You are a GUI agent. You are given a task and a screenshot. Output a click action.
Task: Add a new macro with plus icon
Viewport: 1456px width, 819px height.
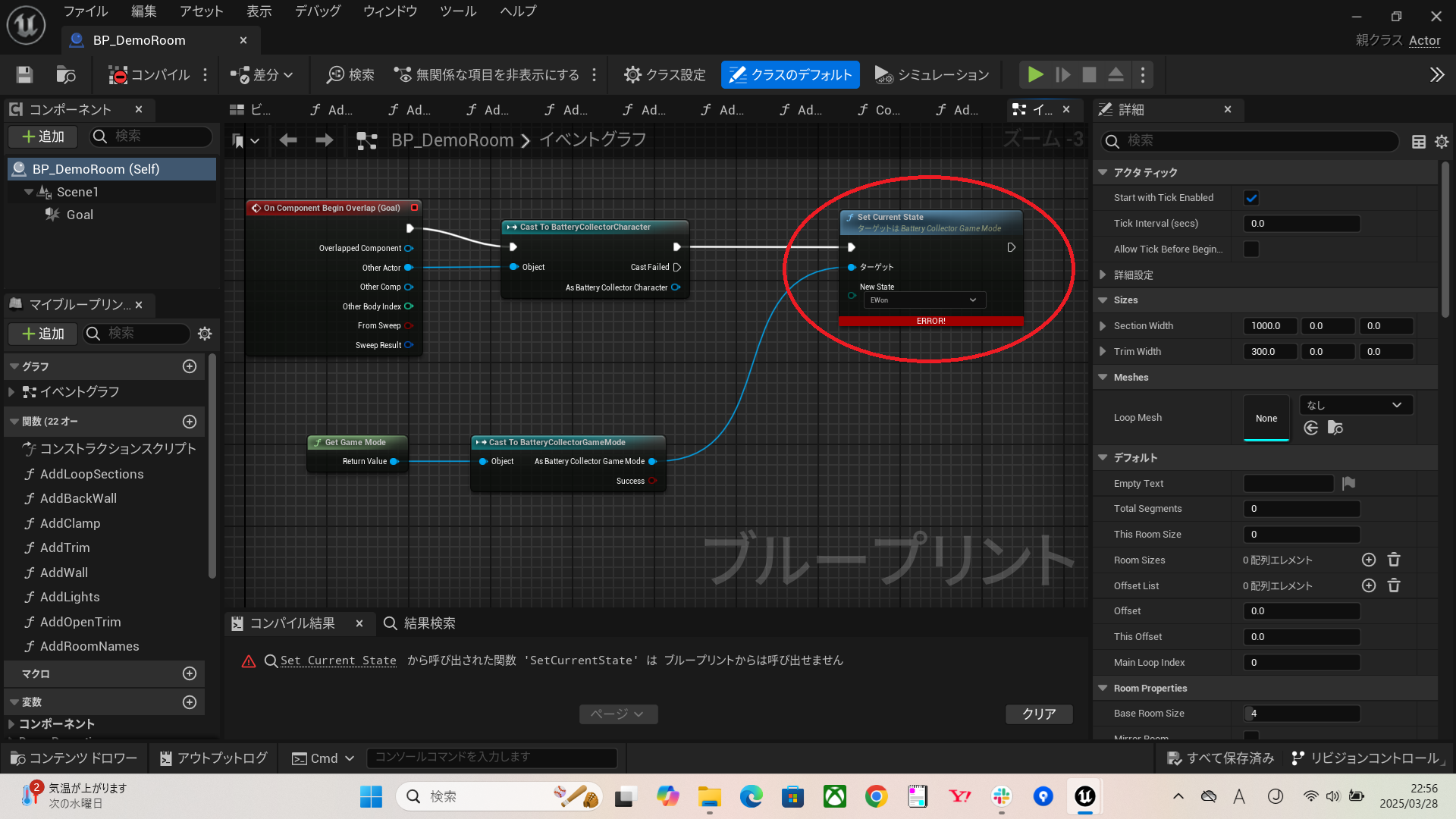pyautogui.click(x=190, y=673)
